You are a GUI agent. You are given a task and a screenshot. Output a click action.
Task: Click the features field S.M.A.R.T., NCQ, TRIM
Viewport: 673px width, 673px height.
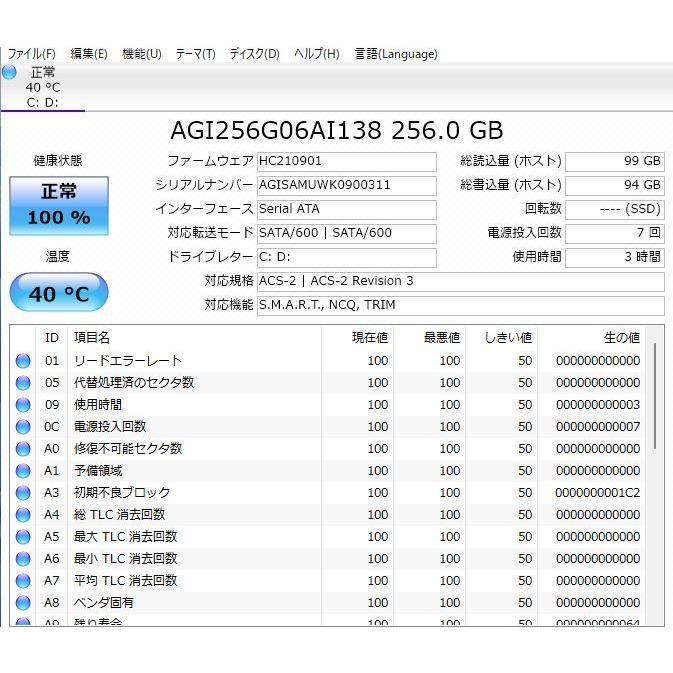(x=461, y=306)
